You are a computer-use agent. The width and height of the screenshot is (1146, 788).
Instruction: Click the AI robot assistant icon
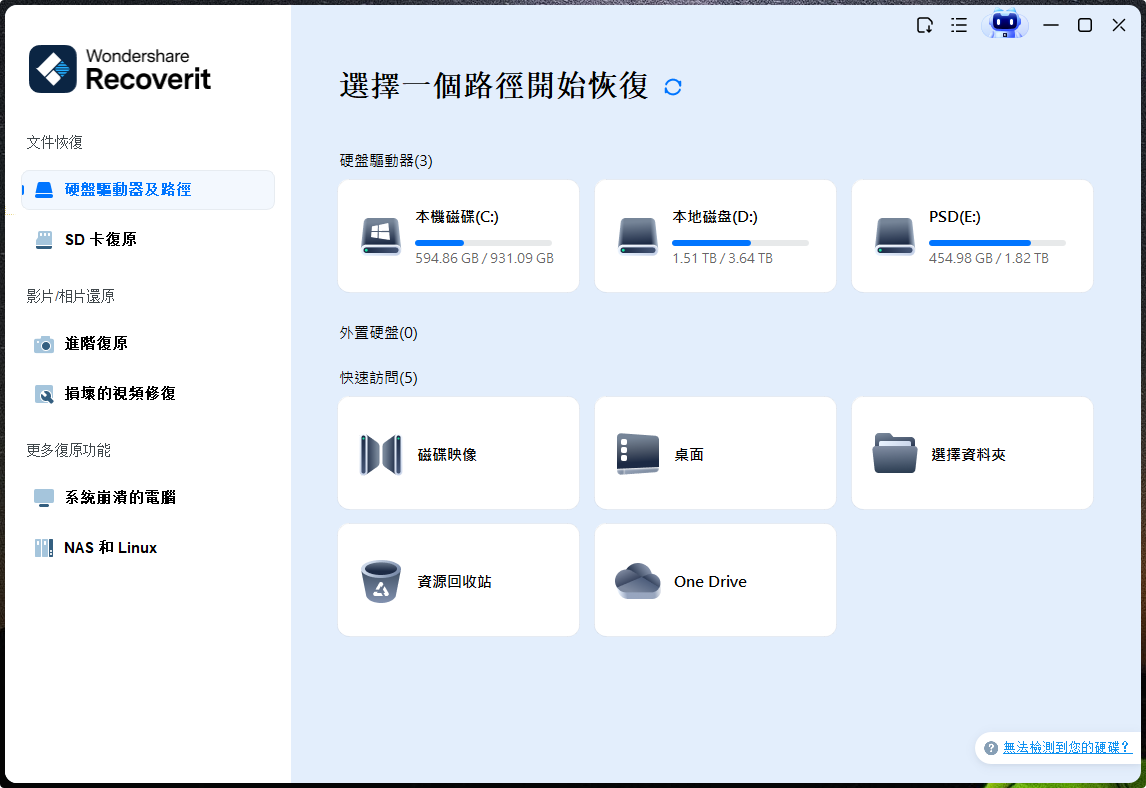pyautogui.click(x=1005, y=24)
